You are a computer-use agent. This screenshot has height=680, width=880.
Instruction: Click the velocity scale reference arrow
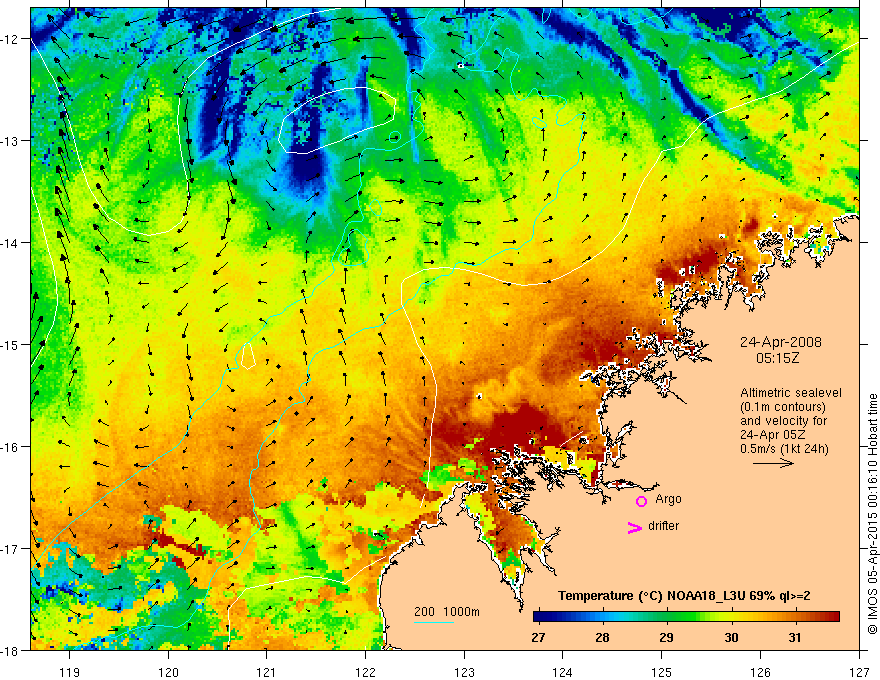tap(773, 463)
